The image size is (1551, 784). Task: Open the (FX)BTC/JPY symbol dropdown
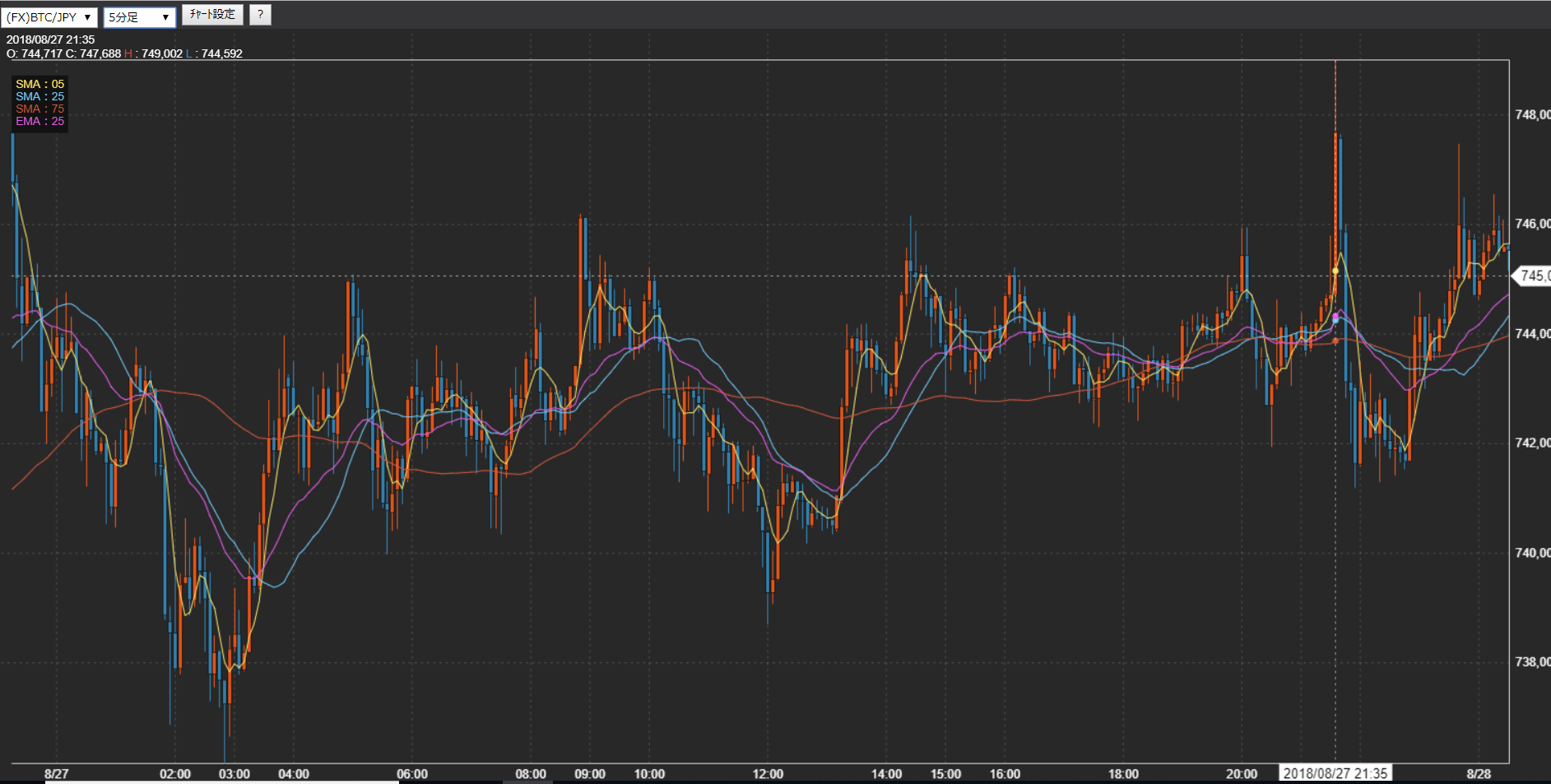click(x=49, y=17)
